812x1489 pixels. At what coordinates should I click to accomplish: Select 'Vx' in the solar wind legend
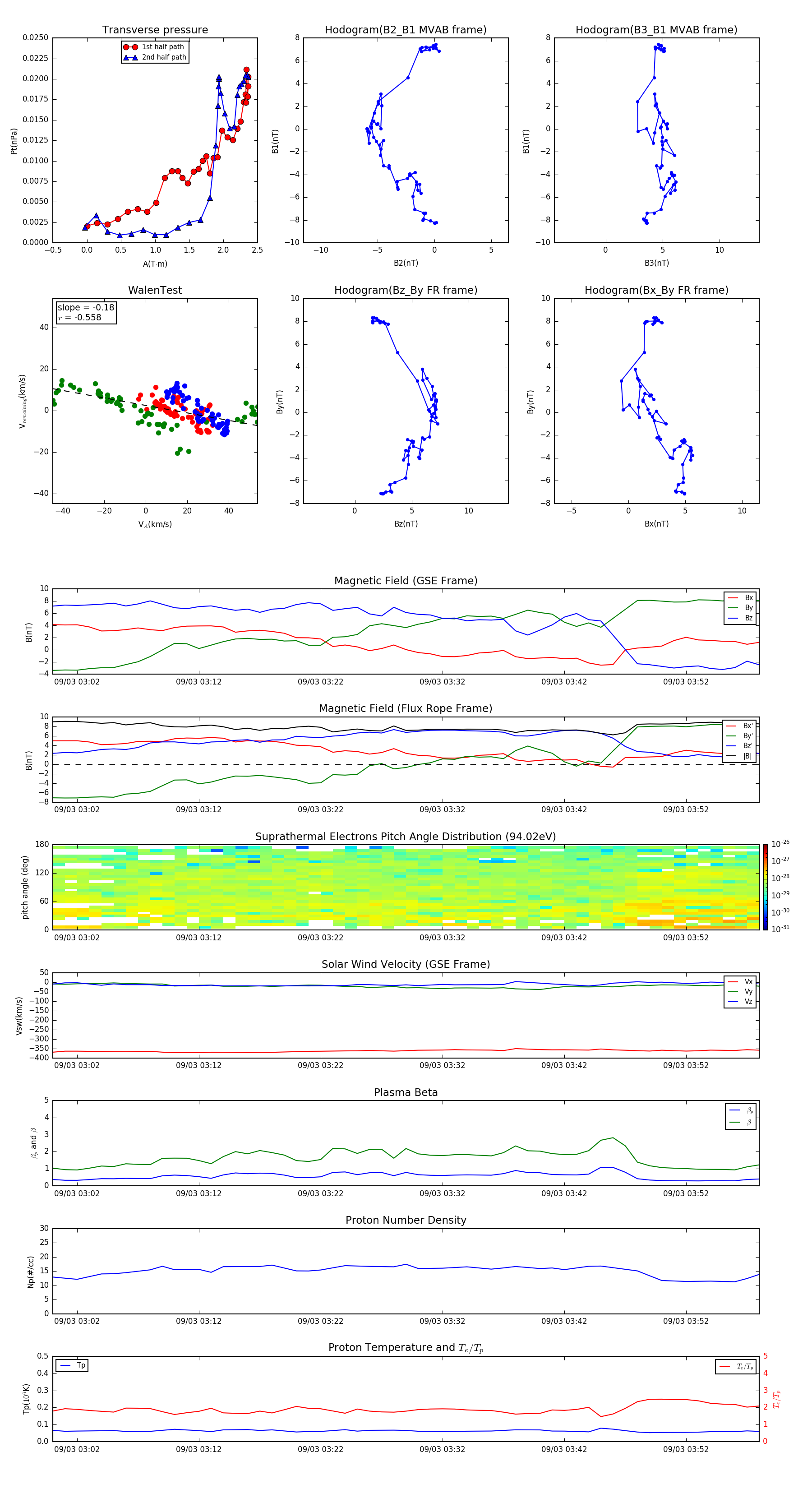[741, 982]
